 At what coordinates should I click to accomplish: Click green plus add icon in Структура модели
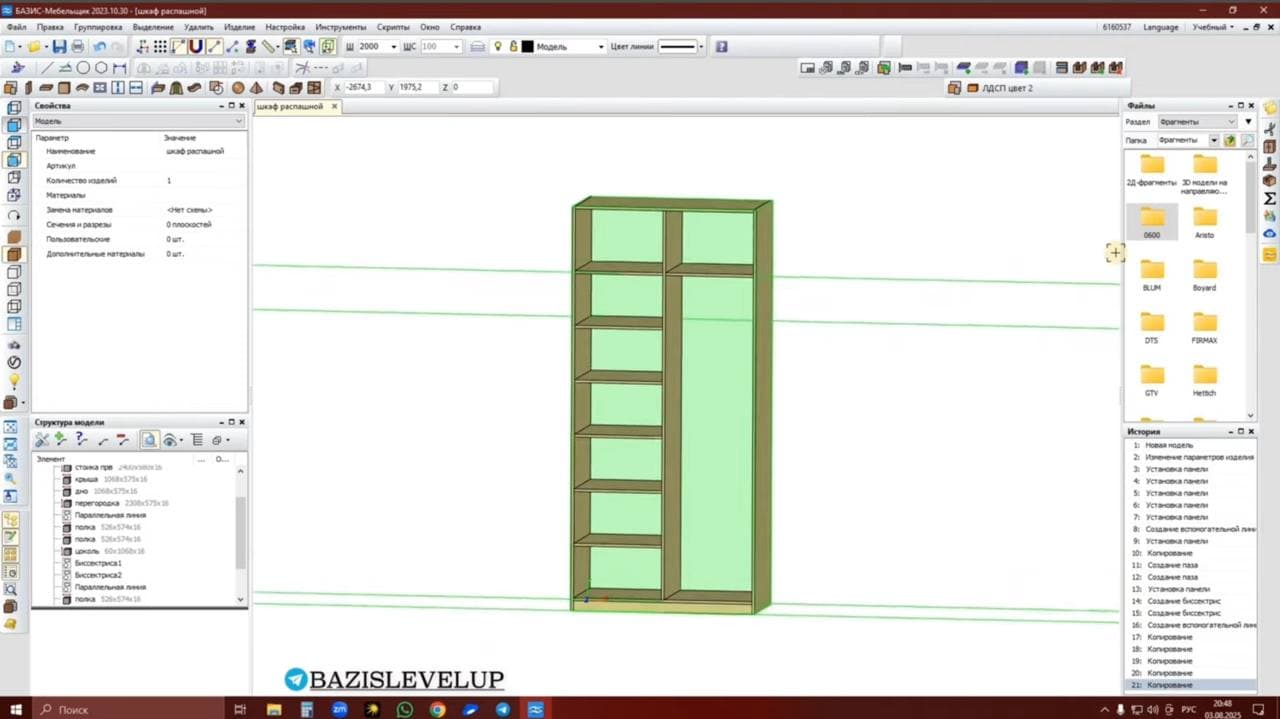pyautogui.click(x=60, y=439)
